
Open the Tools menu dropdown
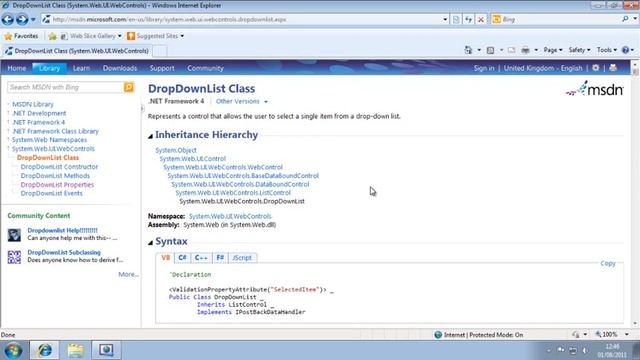607,50
